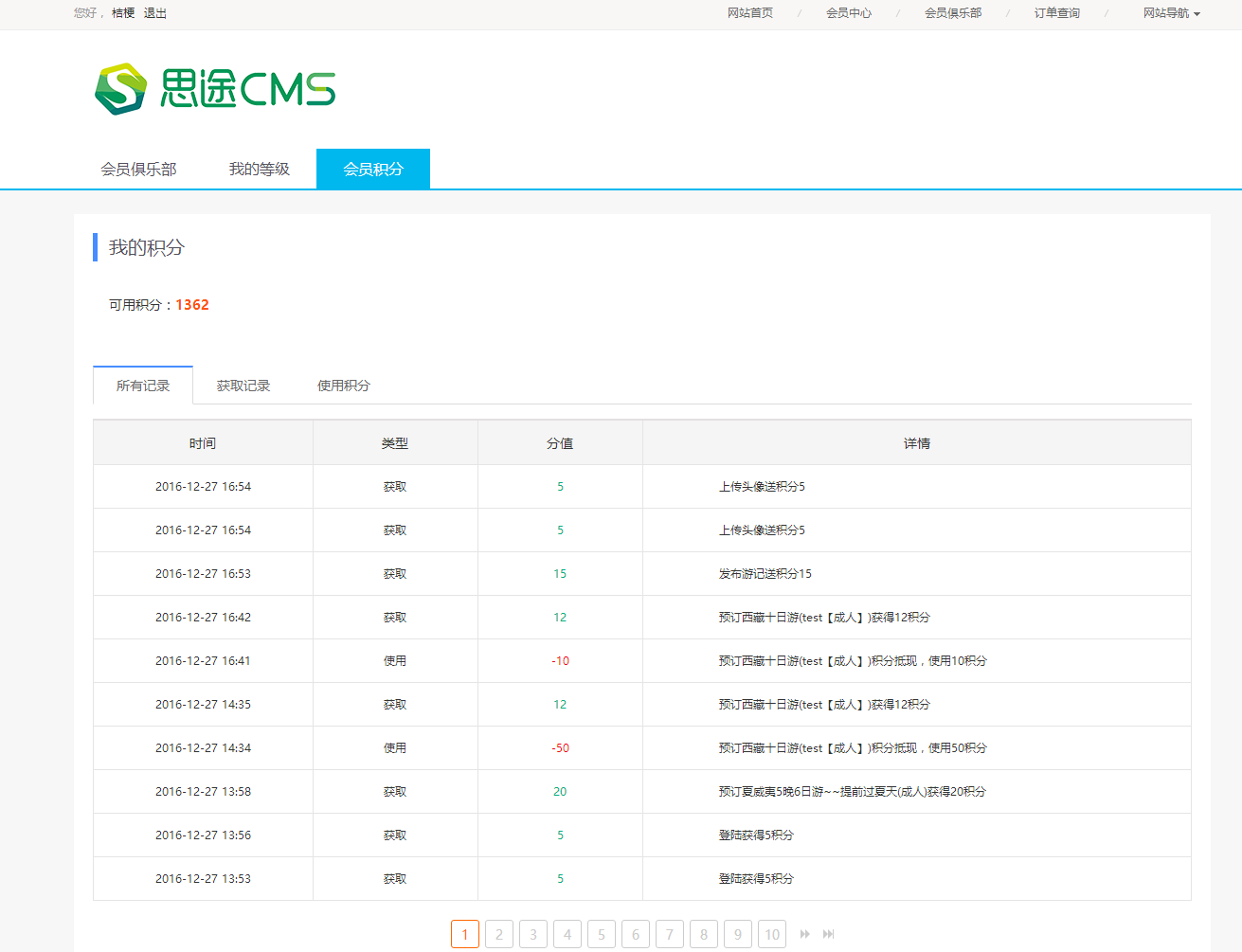The image size is (1242, 952).
Task: Open the 使用积分 tab
Action: 344,386
